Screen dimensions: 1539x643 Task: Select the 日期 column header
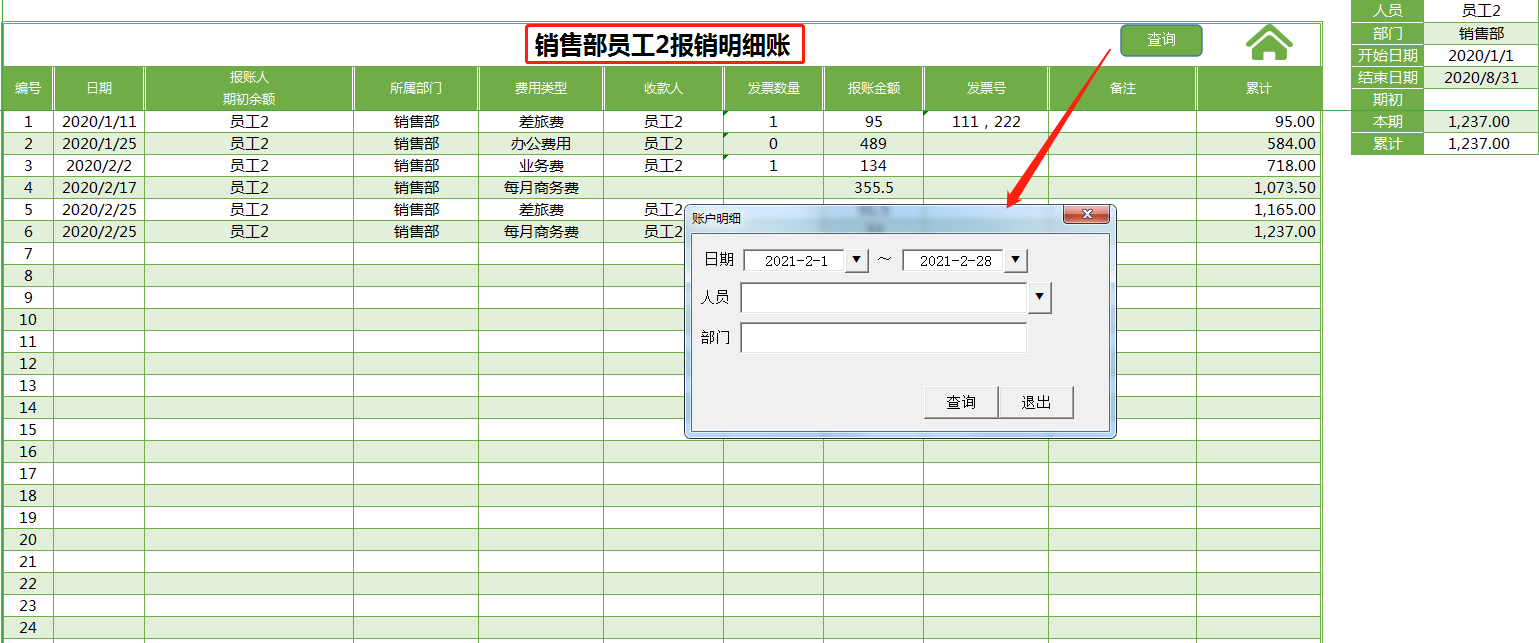click(101, 88)
